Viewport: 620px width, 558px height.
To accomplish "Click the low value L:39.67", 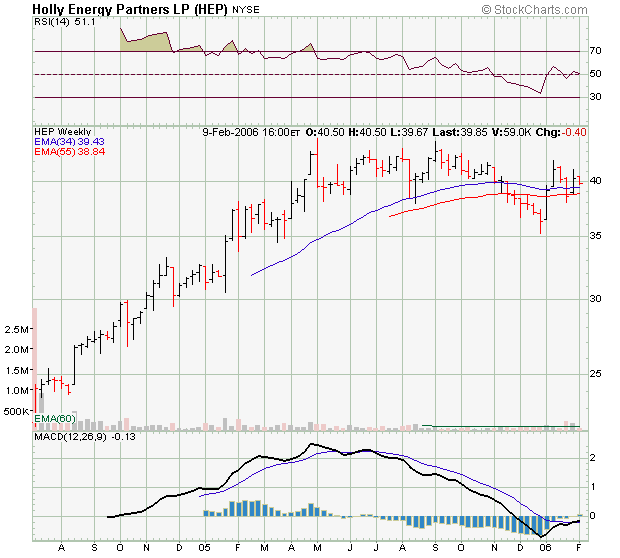I will coord(409,132).
